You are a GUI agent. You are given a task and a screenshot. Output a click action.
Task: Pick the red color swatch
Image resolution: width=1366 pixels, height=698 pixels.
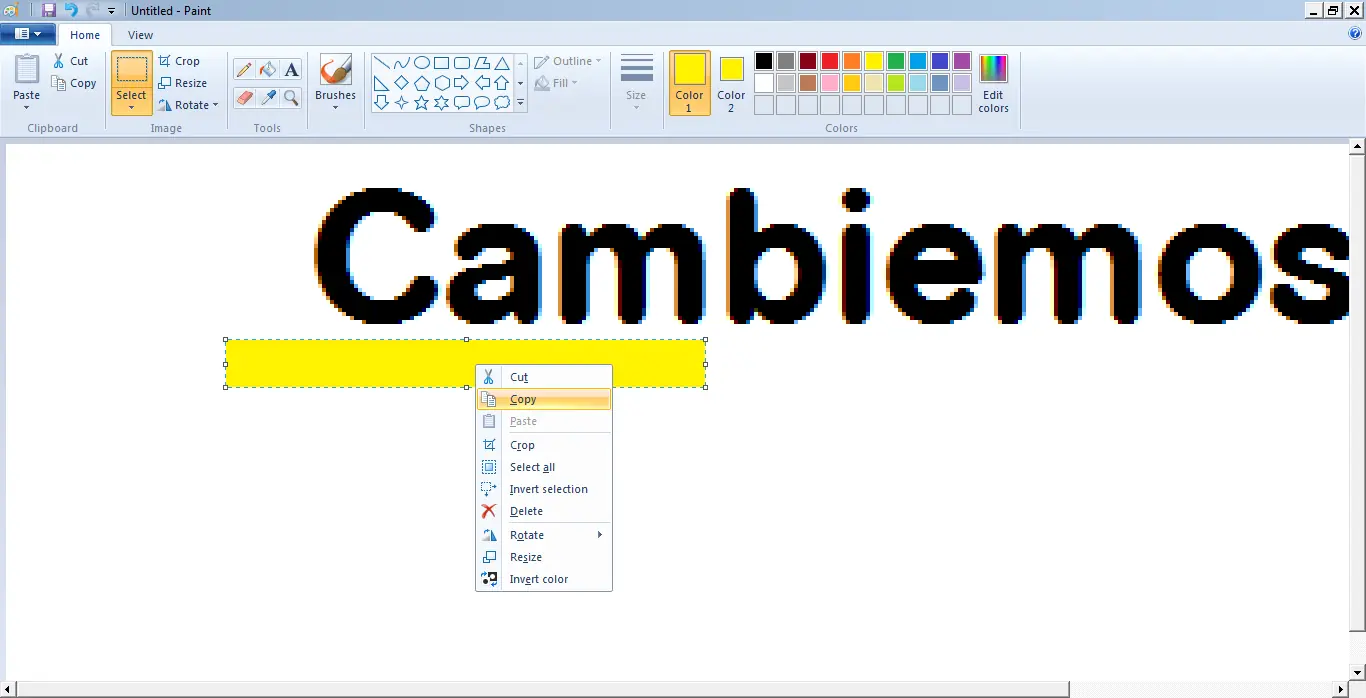click(830, 61)
